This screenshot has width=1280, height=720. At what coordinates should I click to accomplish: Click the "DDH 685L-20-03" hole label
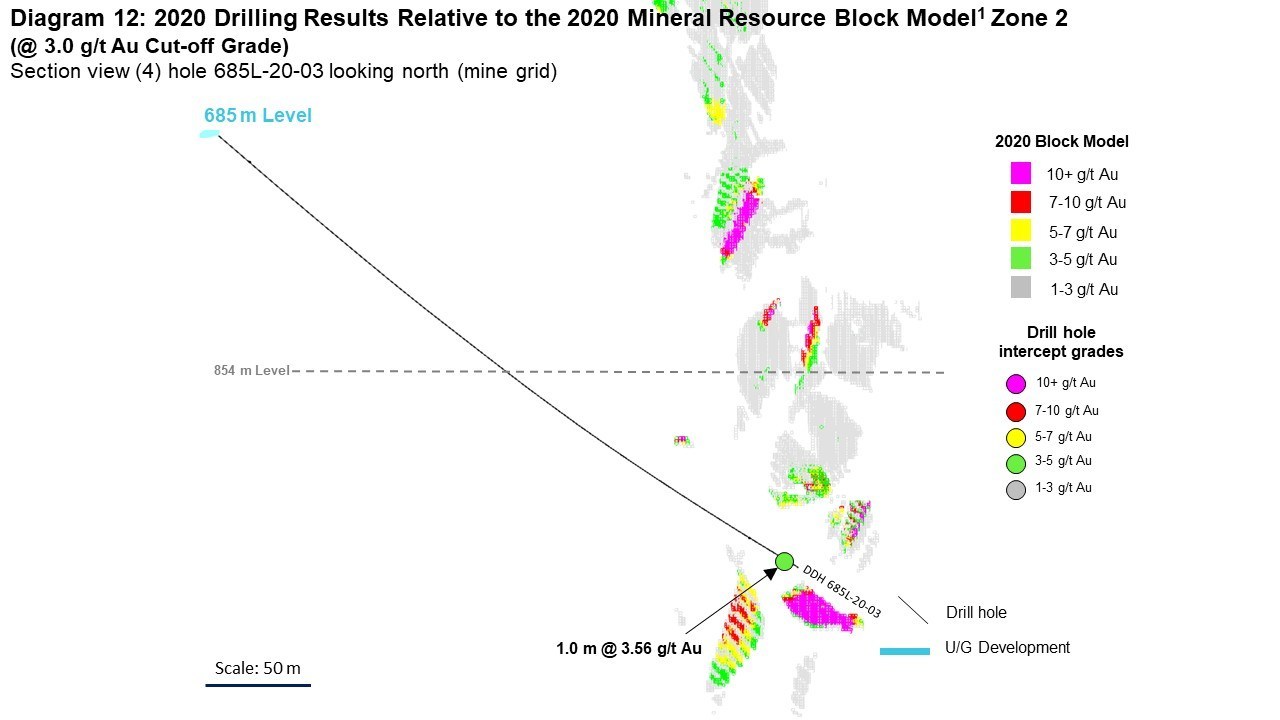pyautogui.click(x=841, y=591)
